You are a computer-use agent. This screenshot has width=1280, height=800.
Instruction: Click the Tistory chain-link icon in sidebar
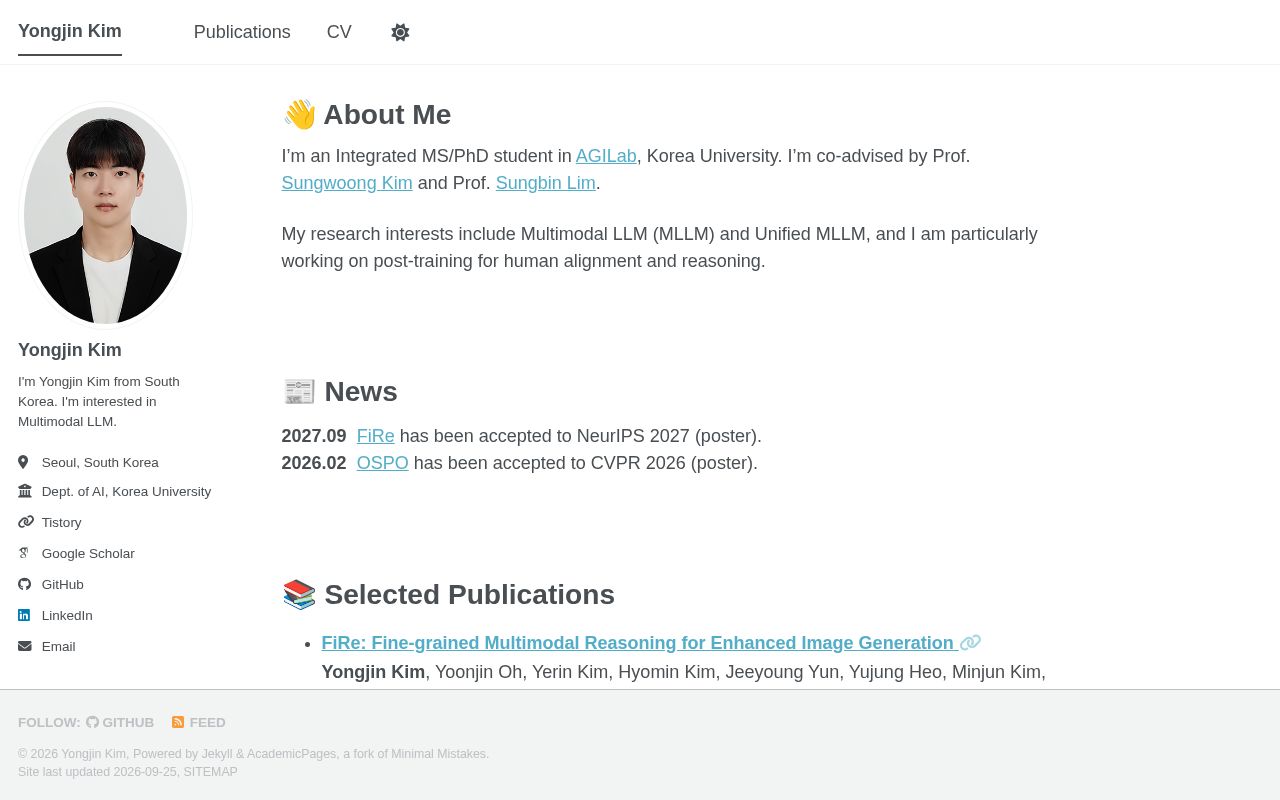click(26, 522)
